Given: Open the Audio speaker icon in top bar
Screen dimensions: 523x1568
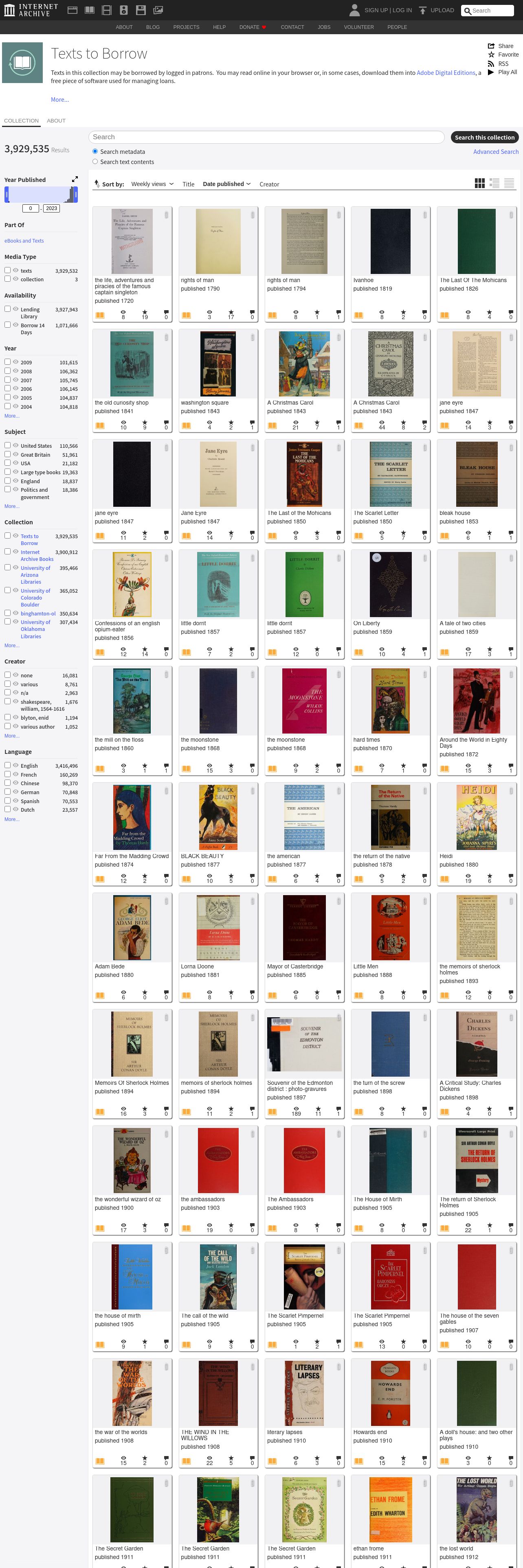Looking at the screenshot, I should [123, 10].
